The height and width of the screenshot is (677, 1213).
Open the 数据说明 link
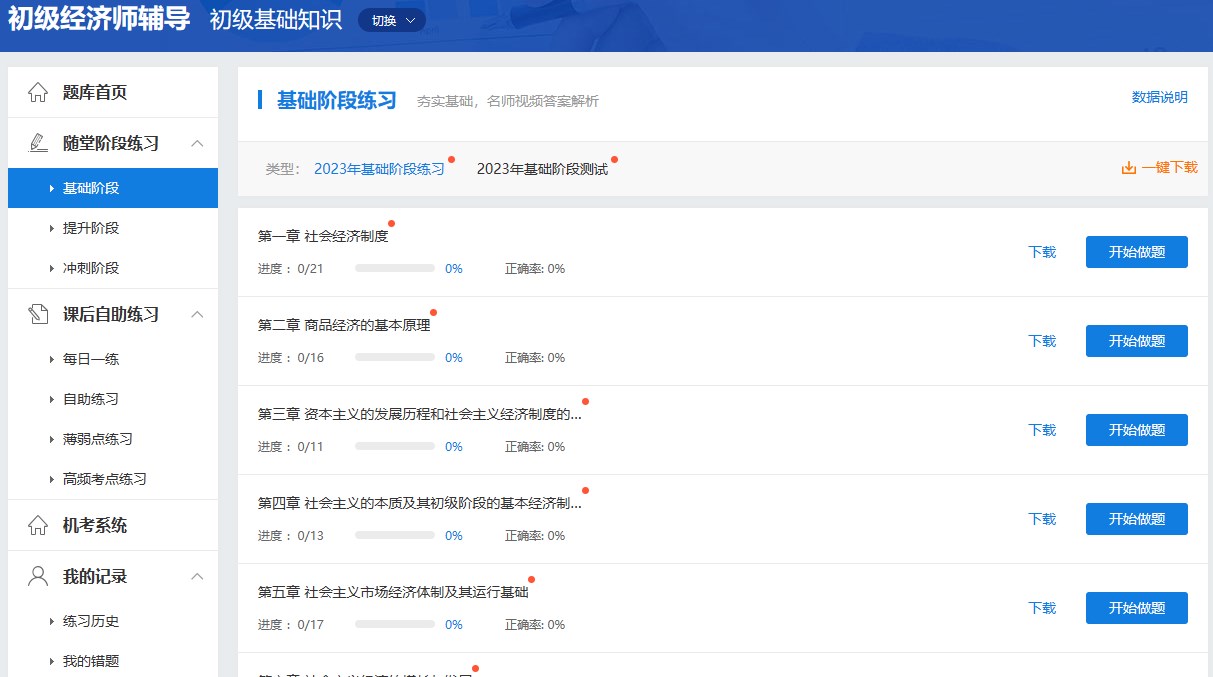1159,97
